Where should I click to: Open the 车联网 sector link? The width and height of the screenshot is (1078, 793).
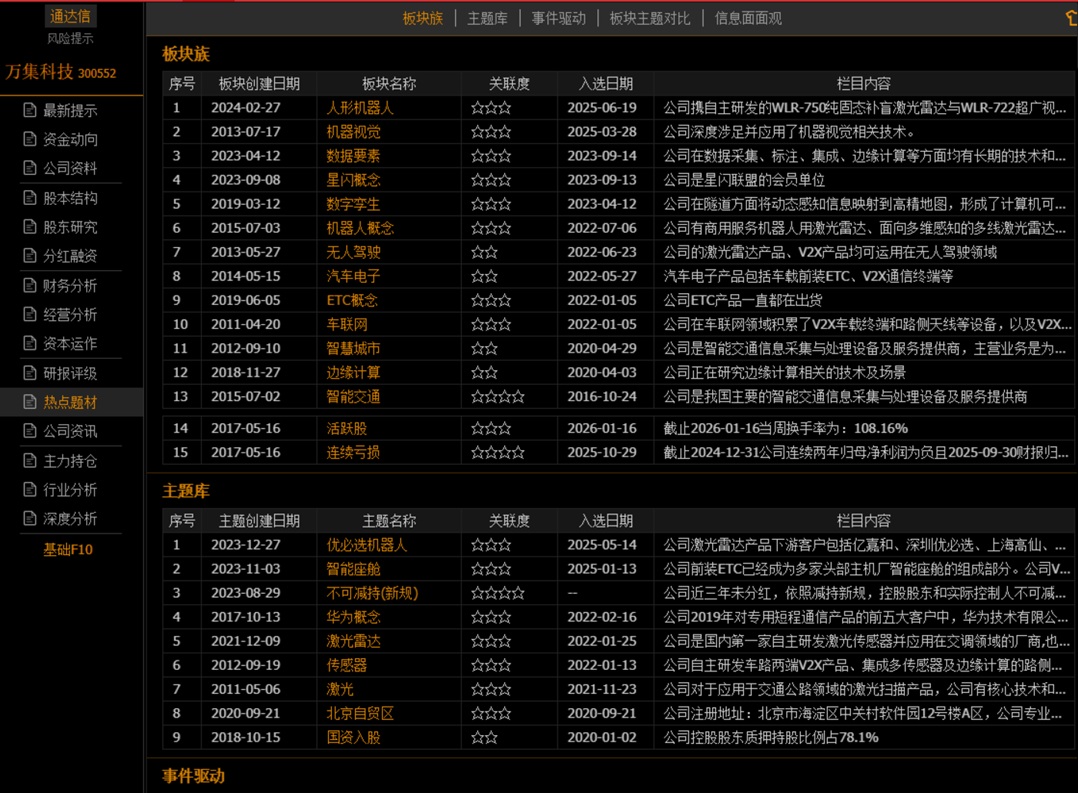point(346,325)
